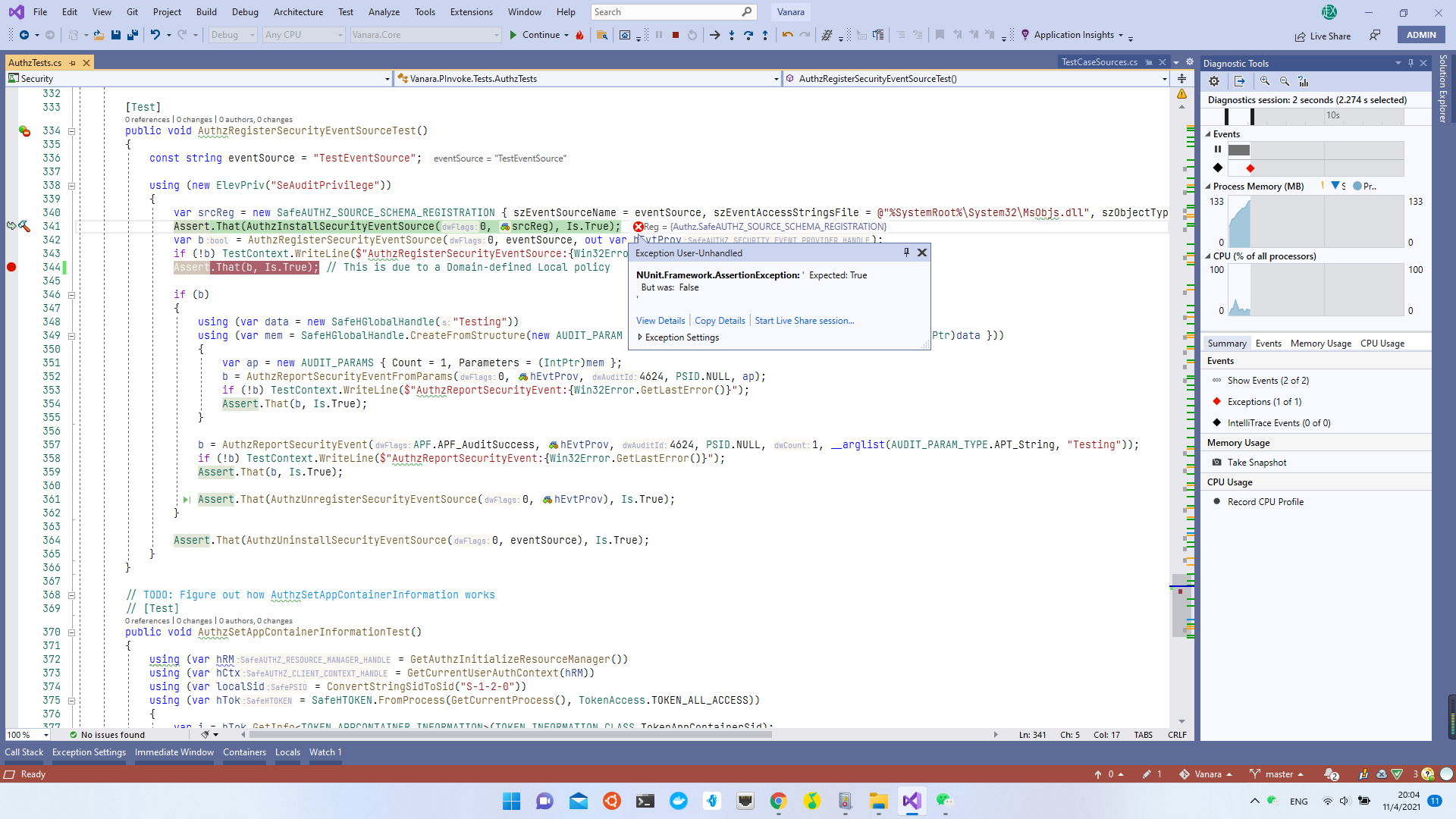Collapse the method at line 334
Screen dimensions: 1456x819
(72, 131)
